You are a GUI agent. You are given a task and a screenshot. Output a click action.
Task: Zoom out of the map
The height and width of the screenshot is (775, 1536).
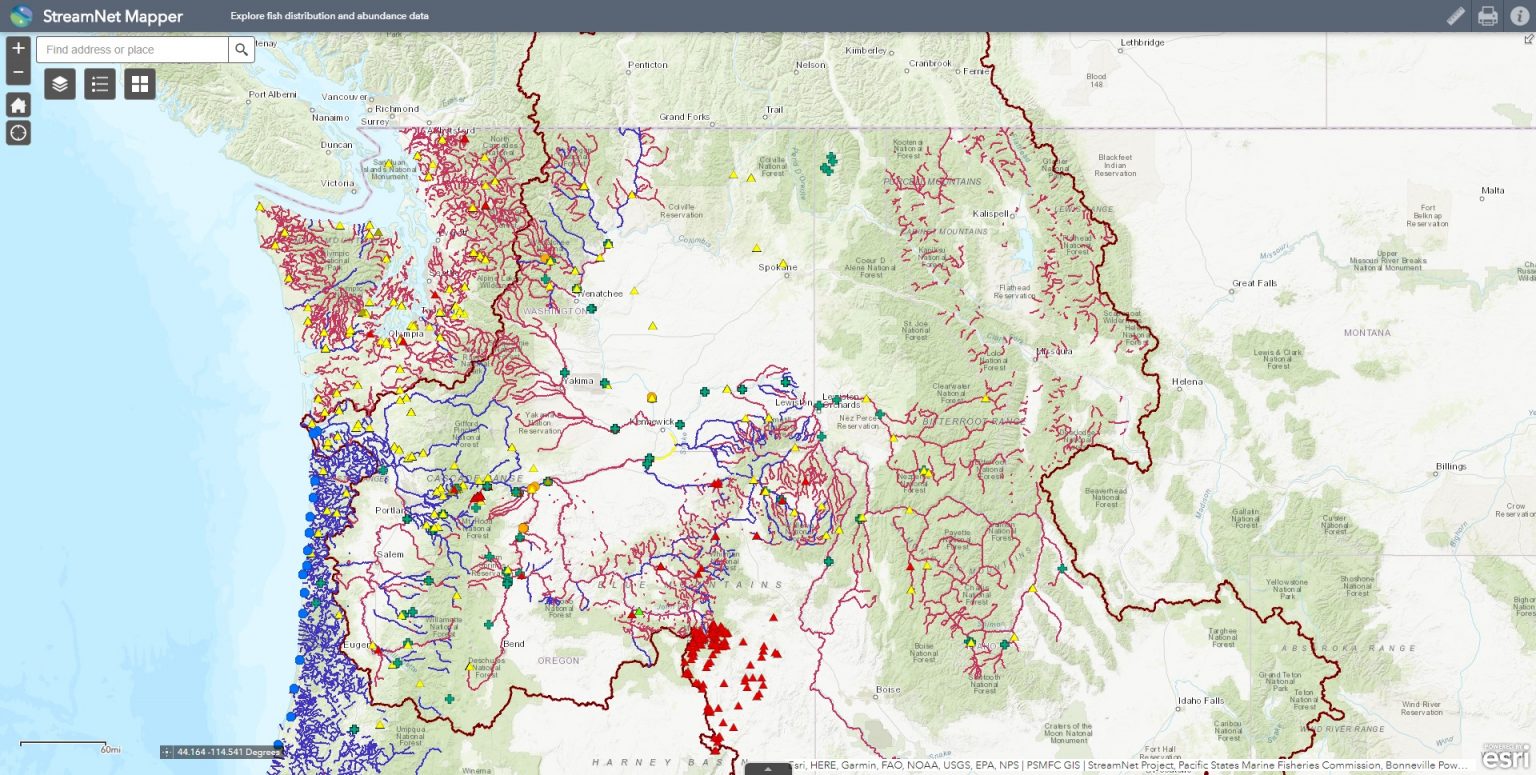click(x=18, y=71)
